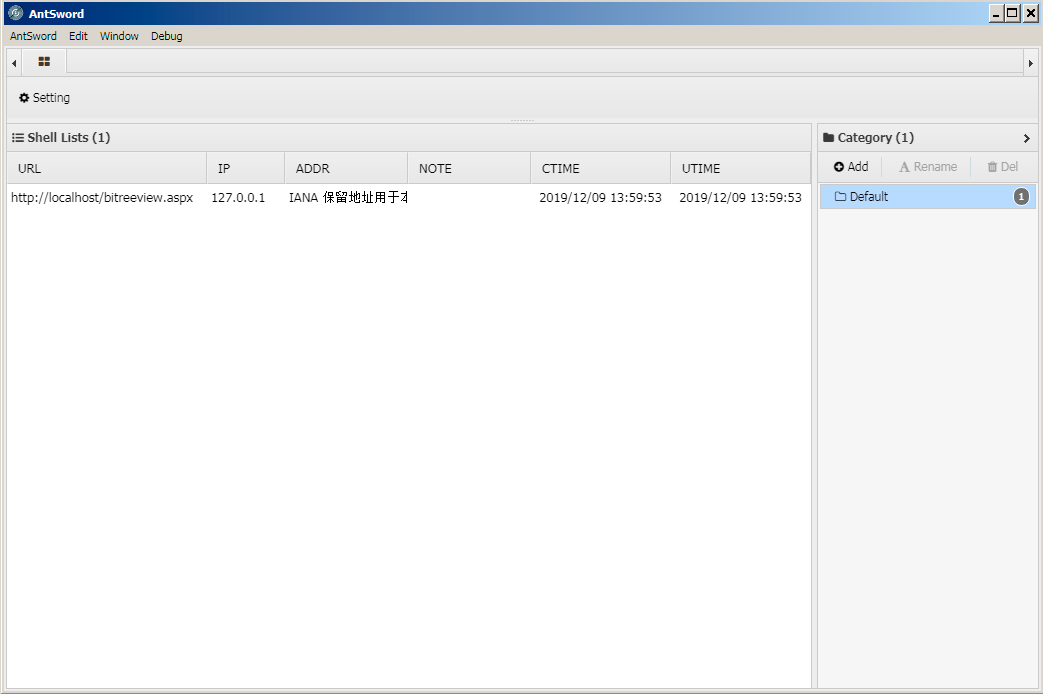Open the home grid tab icon
The image size is (1043, 694).
click(44, 62)
